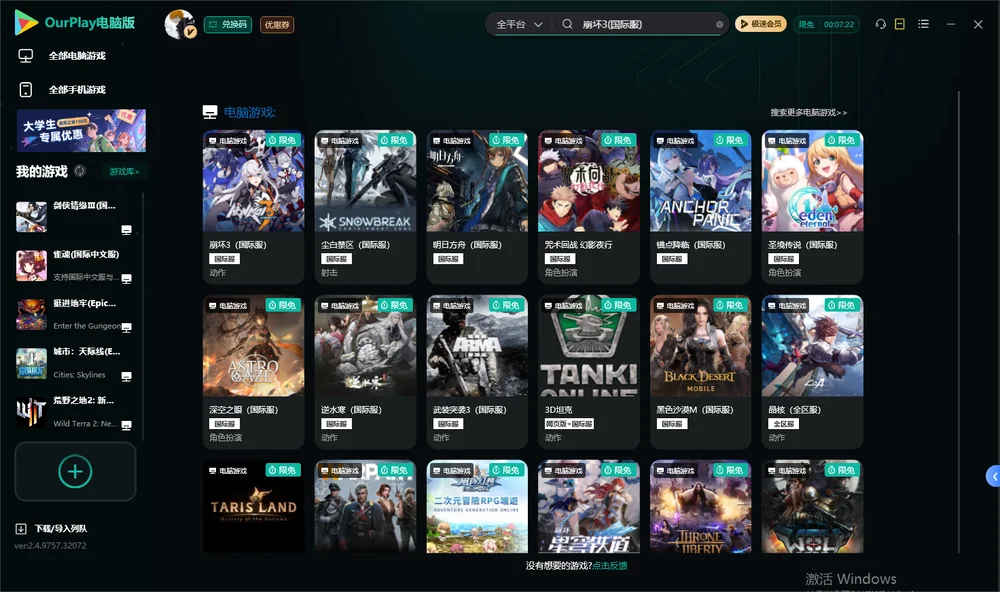Image resolution: width=1000 pixels, height=592 pixels.
Task: Click 限免 badge on 3D坦克 card
Action: tap(618, 306)
